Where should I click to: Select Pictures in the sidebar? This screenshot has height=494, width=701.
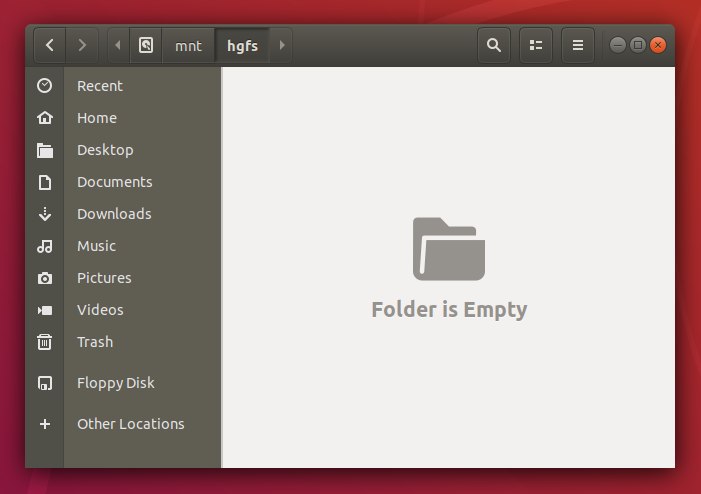pyautogui.click(x=104, y=278)
